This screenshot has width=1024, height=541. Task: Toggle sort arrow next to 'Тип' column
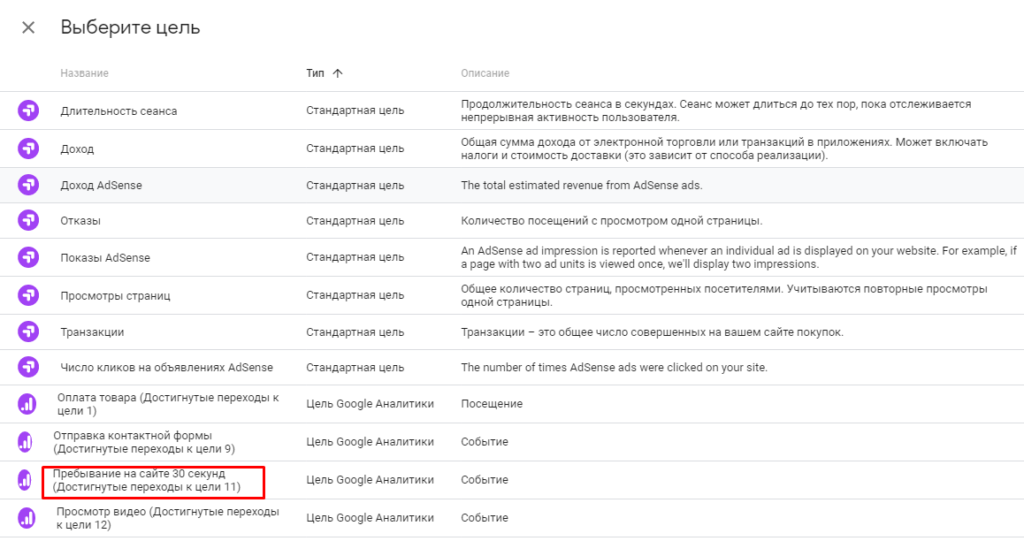[337, 73]
